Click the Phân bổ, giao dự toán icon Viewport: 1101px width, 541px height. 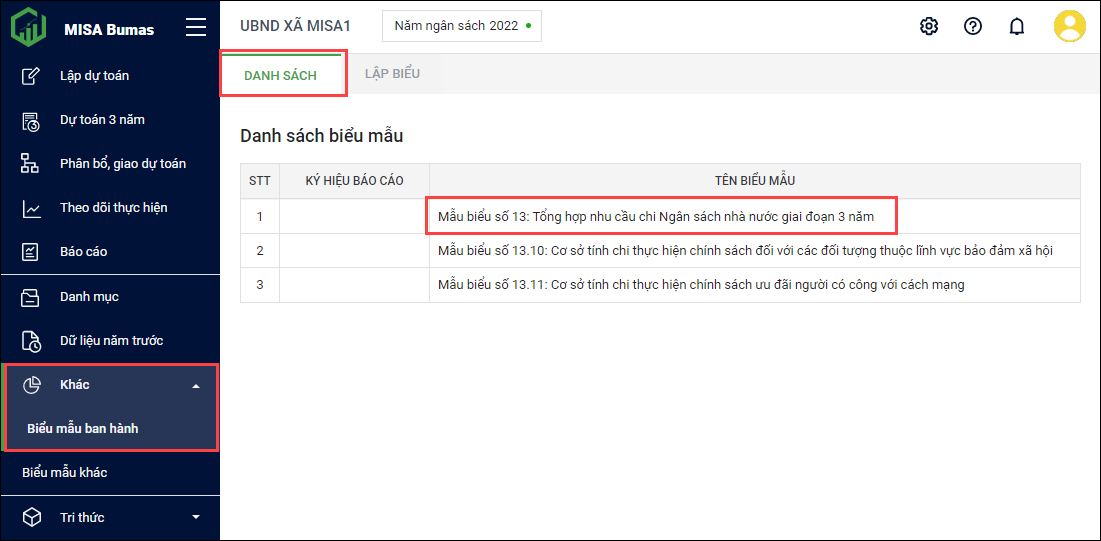[x=31, y=164]
